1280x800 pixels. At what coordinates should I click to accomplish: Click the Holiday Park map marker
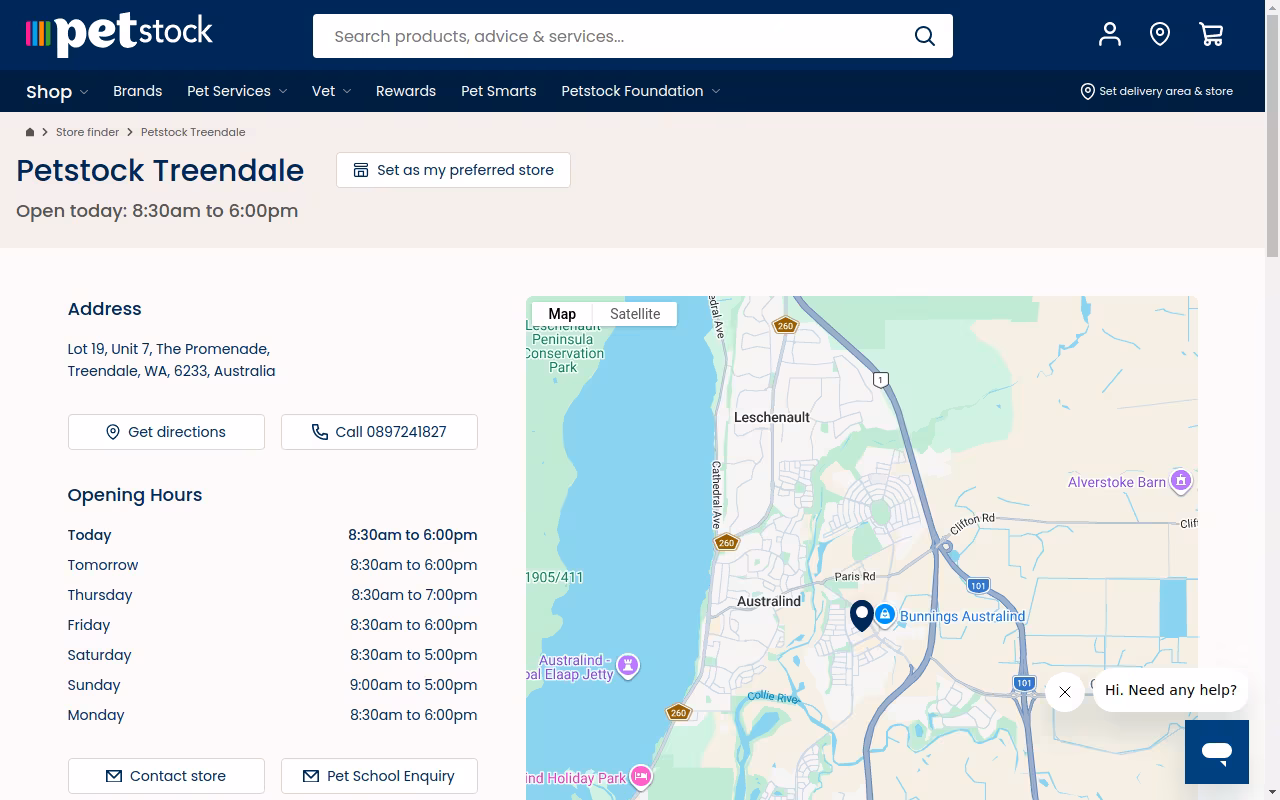pos(641,776)
